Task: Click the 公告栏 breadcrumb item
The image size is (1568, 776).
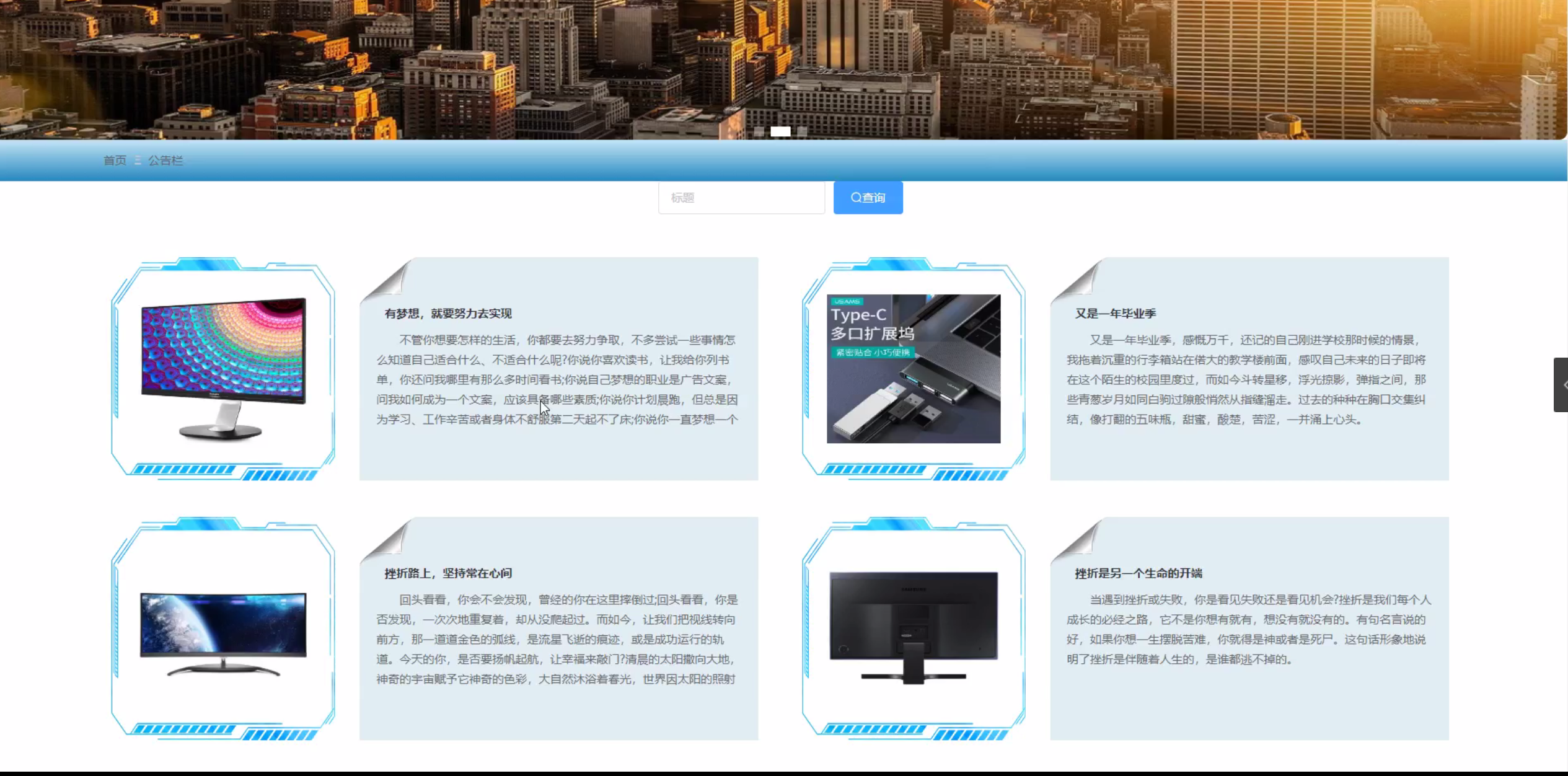Action: click(165, 161)
